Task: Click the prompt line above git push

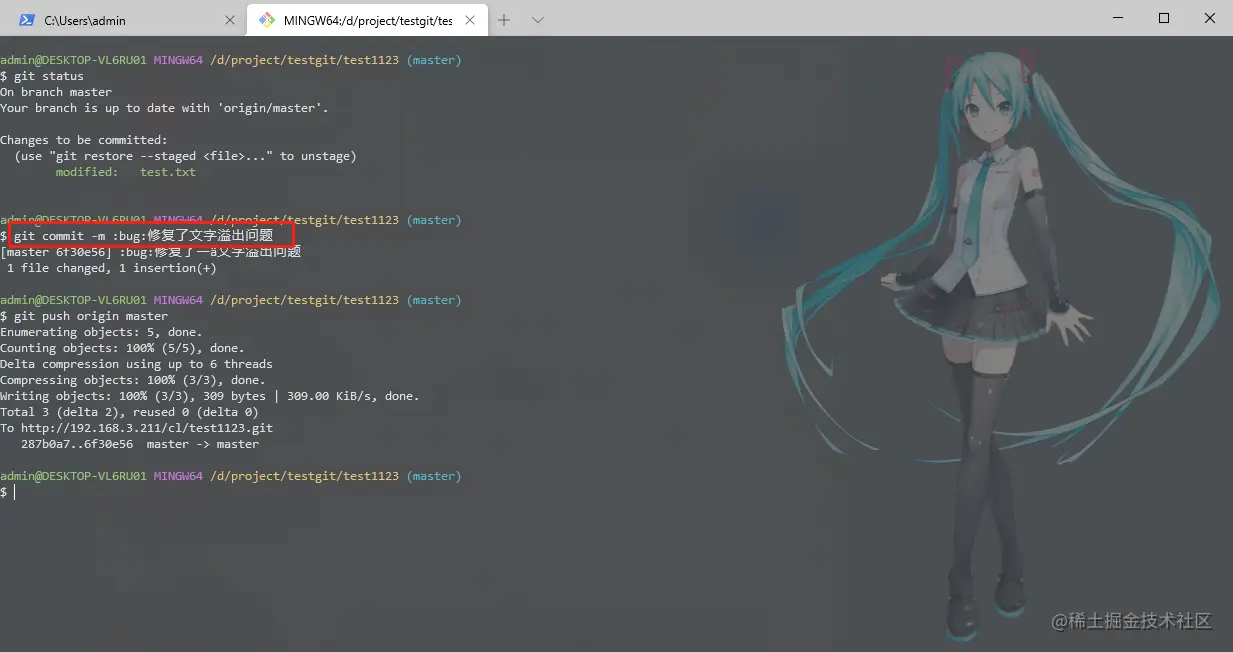Action: pos(231,300)
